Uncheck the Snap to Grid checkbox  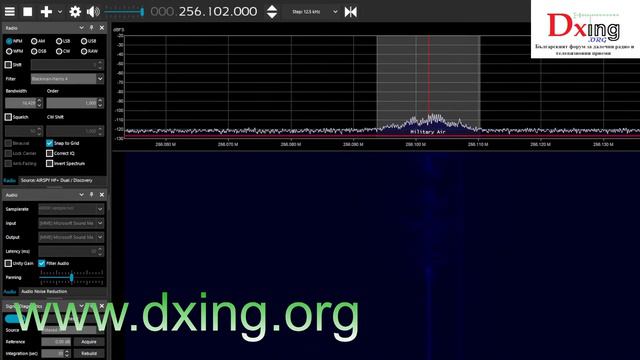tap(49, 143)
